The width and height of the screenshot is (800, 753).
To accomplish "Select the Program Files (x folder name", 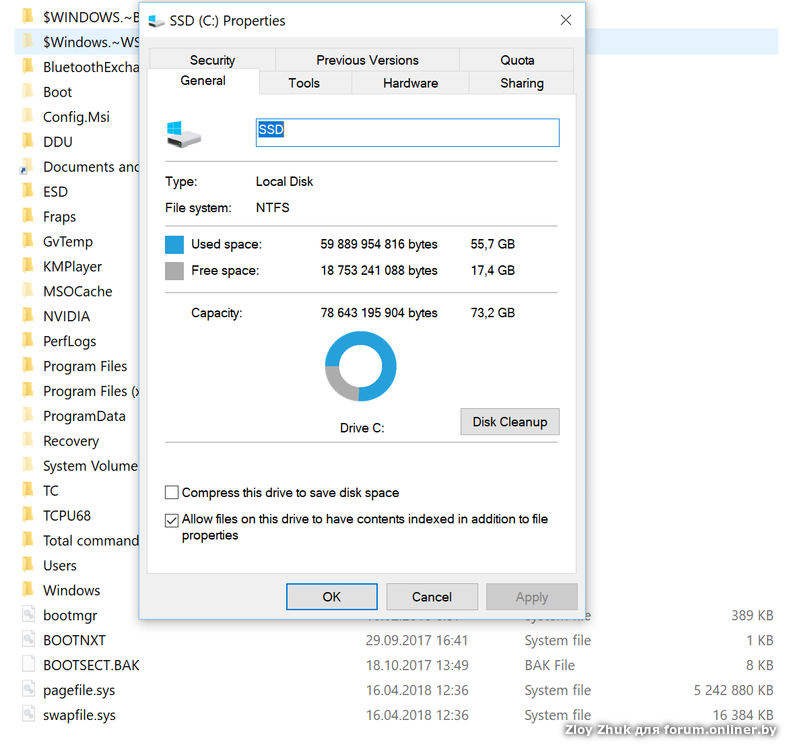I will pos(91,391).
